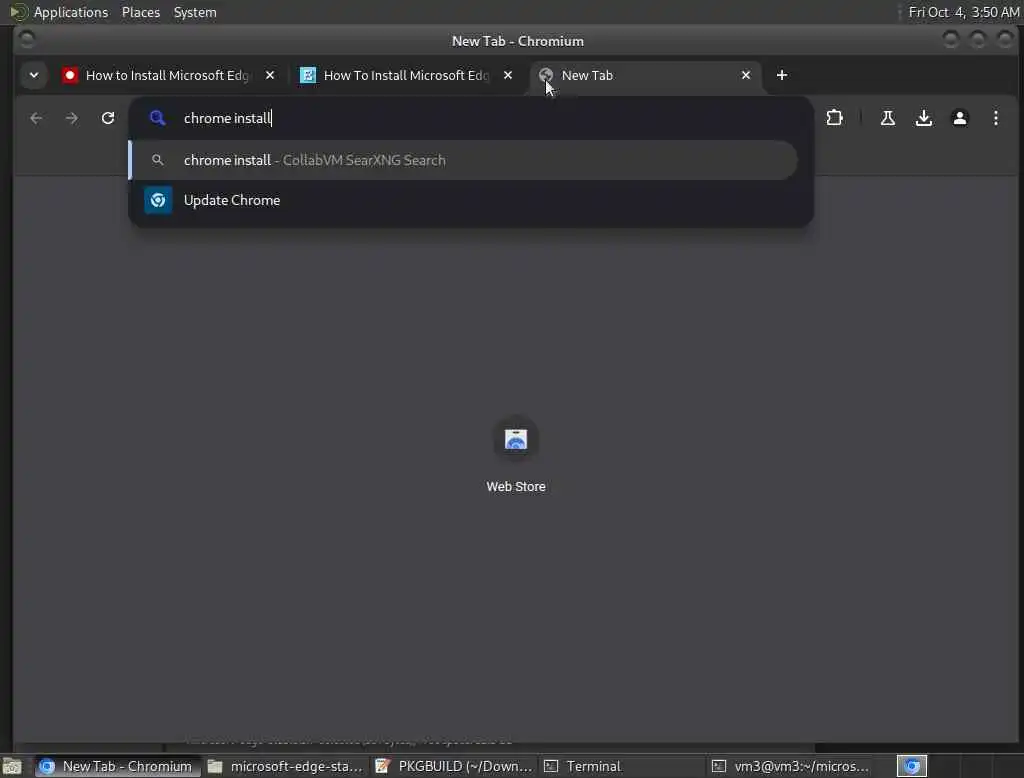Open the Places menu
The height and width of the screenshot is (778, 1024).
140,12
